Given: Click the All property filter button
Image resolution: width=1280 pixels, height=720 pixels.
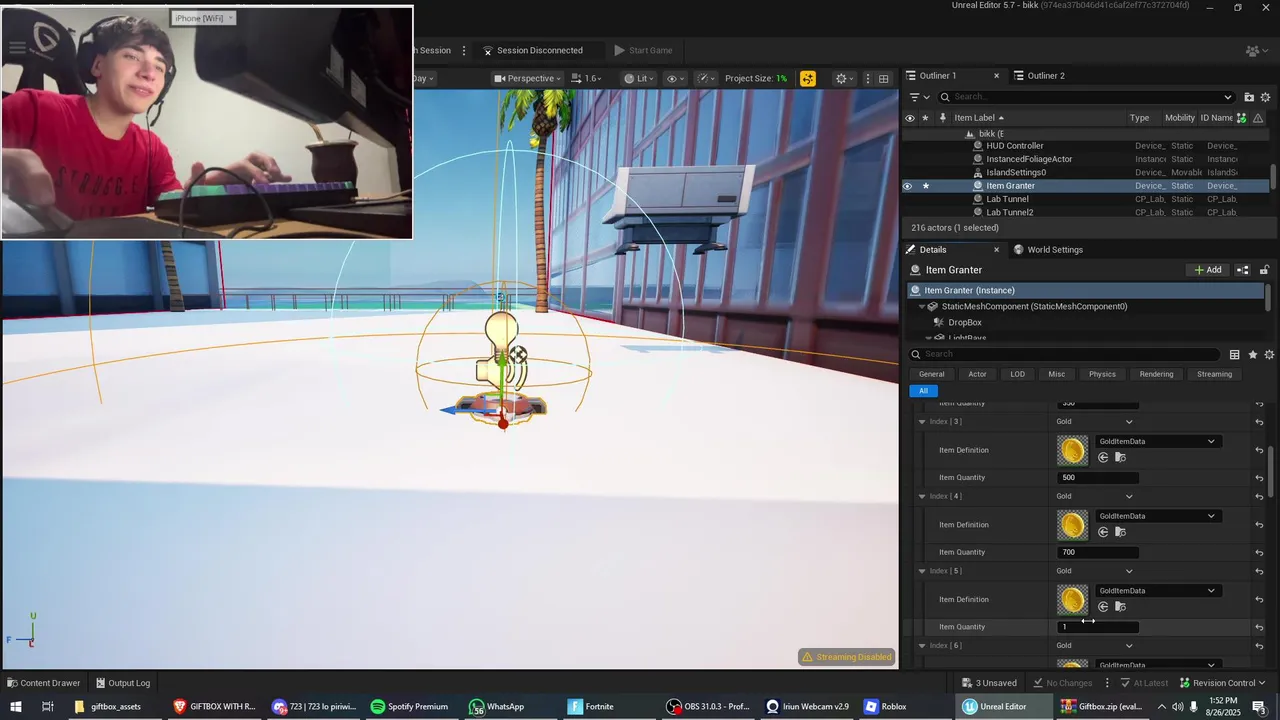Looking at the screenshot, I should click(923, 391).
